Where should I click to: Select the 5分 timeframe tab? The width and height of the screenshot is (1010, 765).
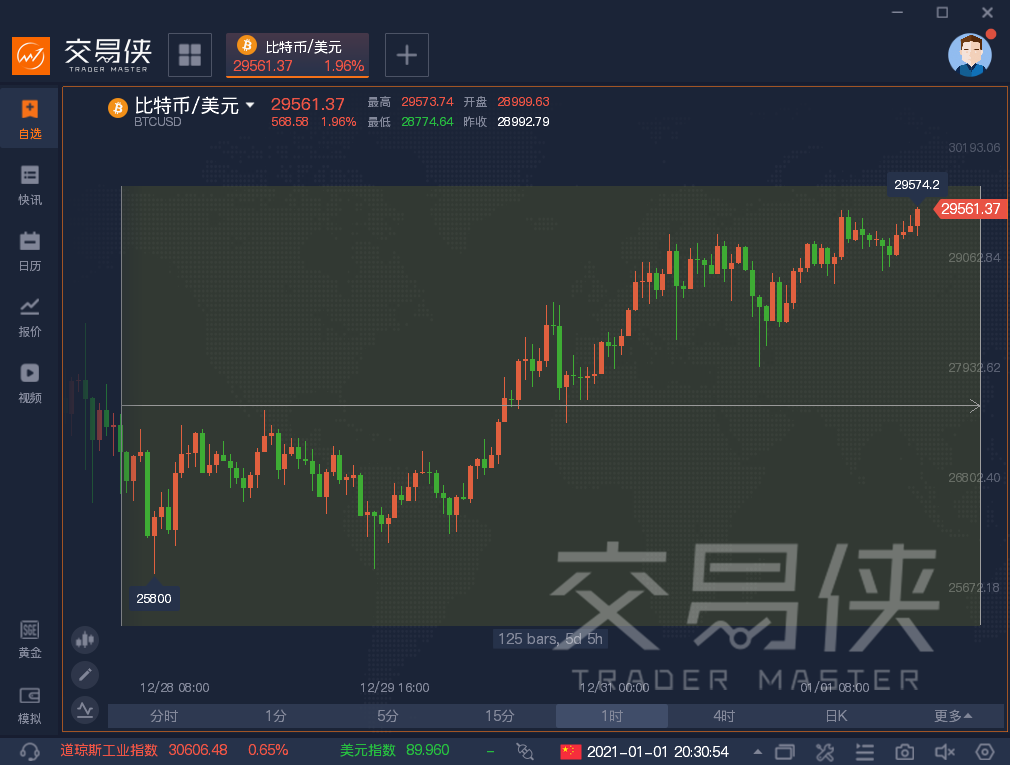[388, 716]
